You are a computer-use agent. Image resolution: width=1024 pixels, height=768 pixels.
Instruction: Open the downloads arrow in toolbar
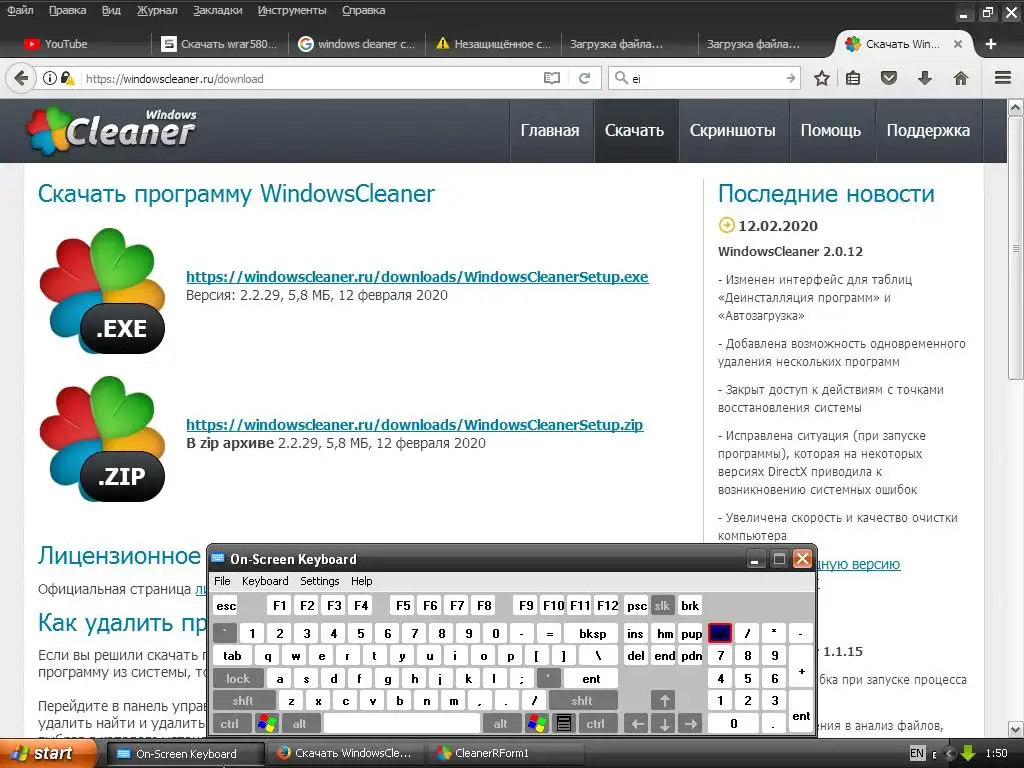[925, 78]
